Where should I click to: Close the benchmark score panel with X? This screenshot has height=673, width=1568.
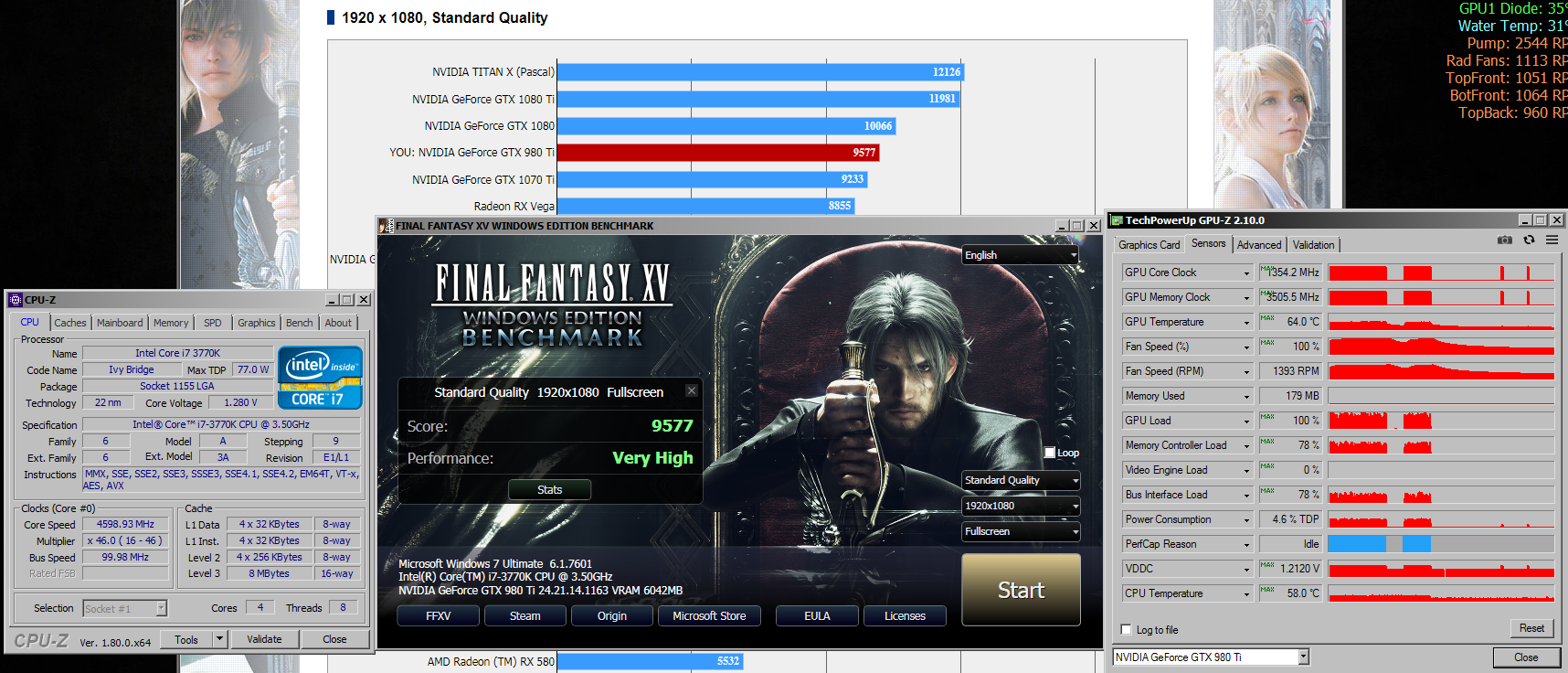click(692, 390)
